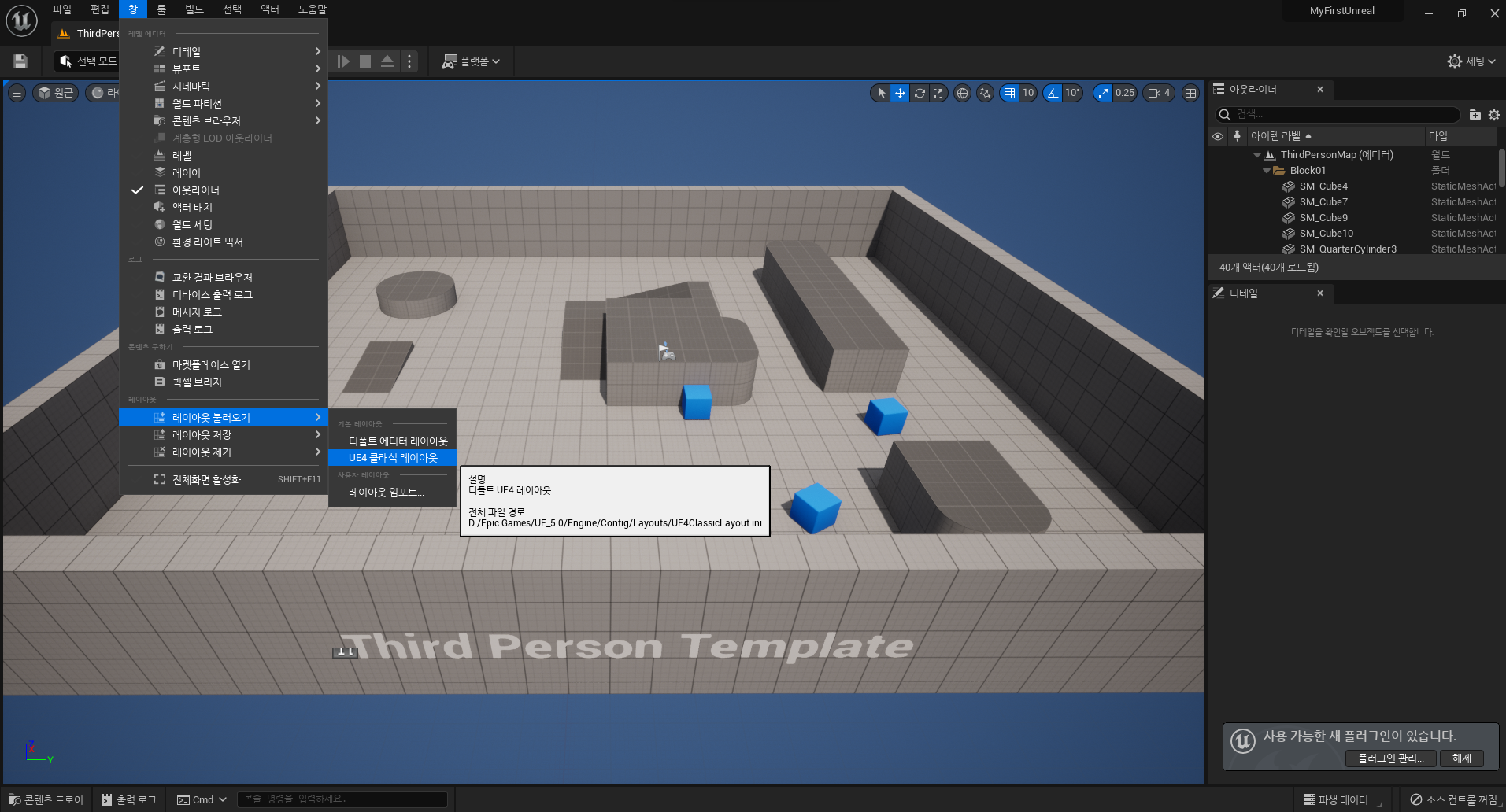Image resolution: width=1506 pixels, height=812 pixels.
Task: Select Default Editor Layout option
Action: click(393, 441)
